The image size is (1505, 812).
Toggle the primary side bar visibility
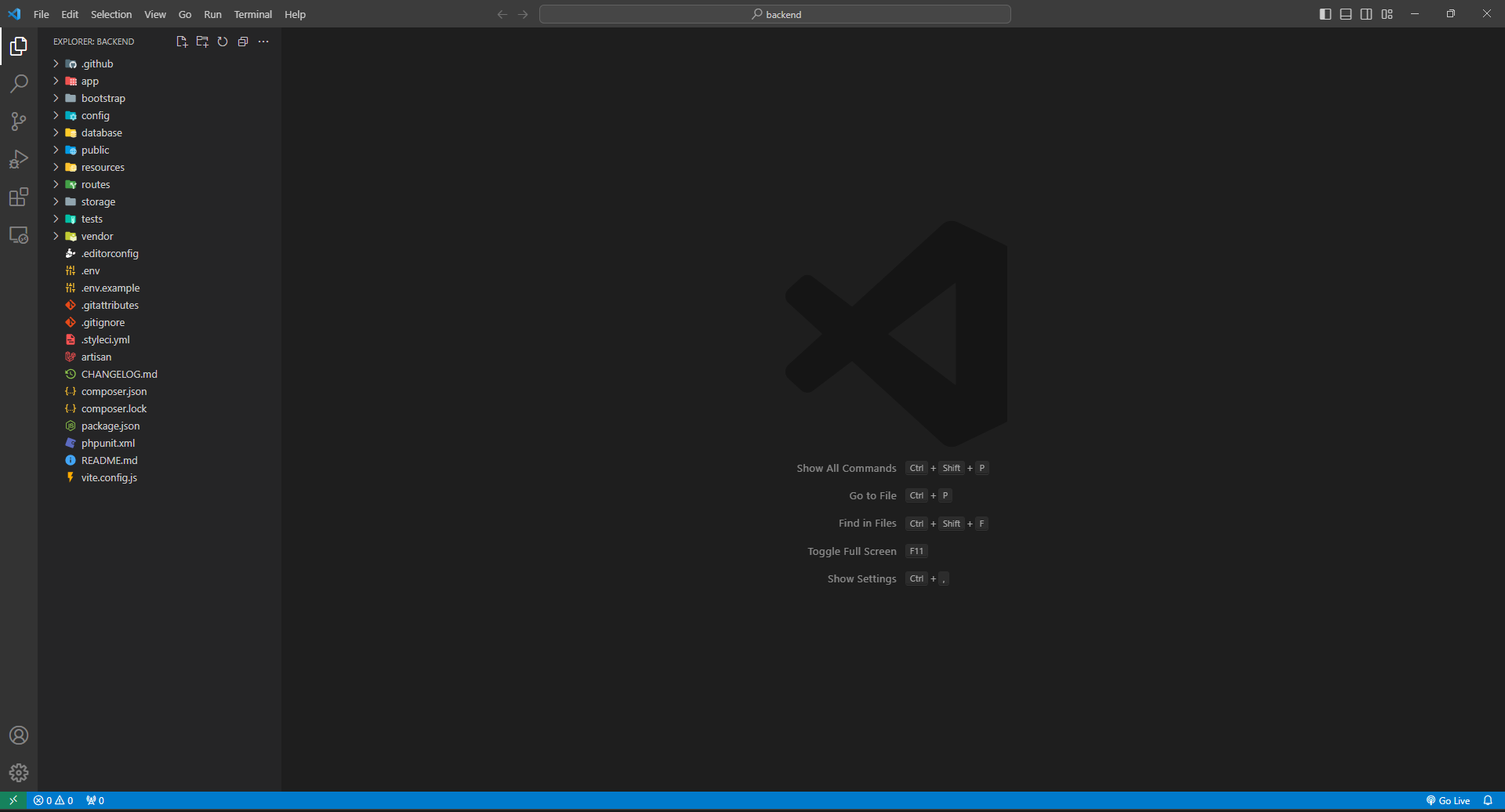click(x=1325, y=14)
